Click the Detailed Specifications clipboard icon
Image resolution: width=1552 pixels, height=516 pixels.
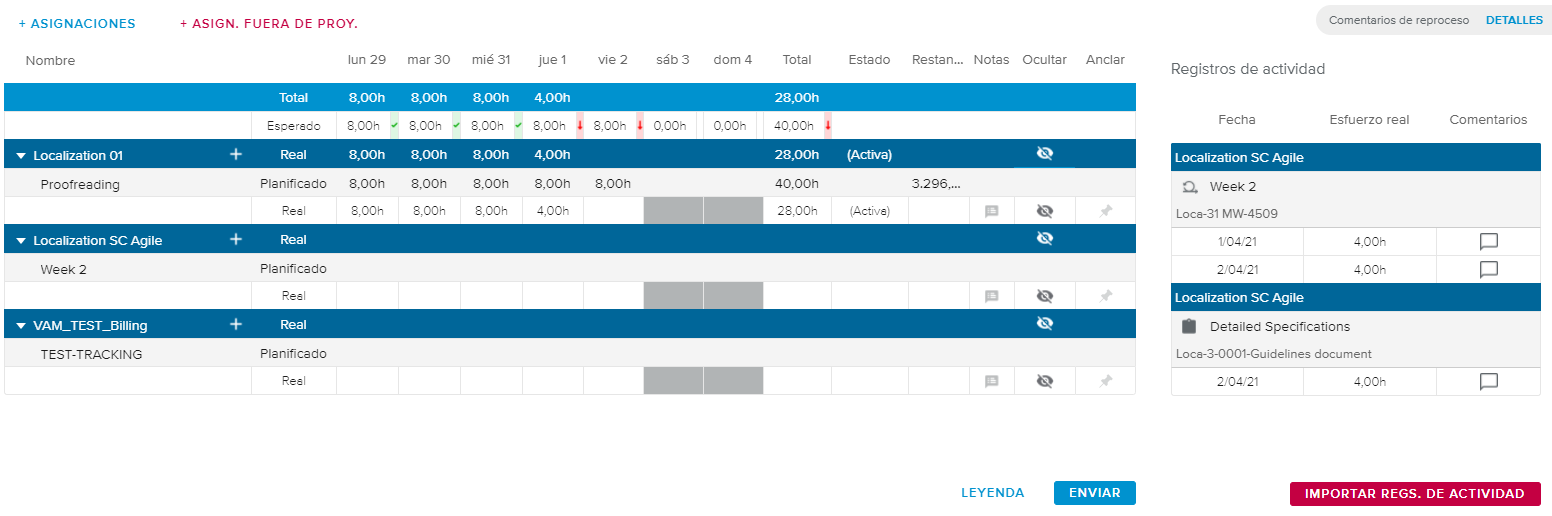coord(1189,327)
